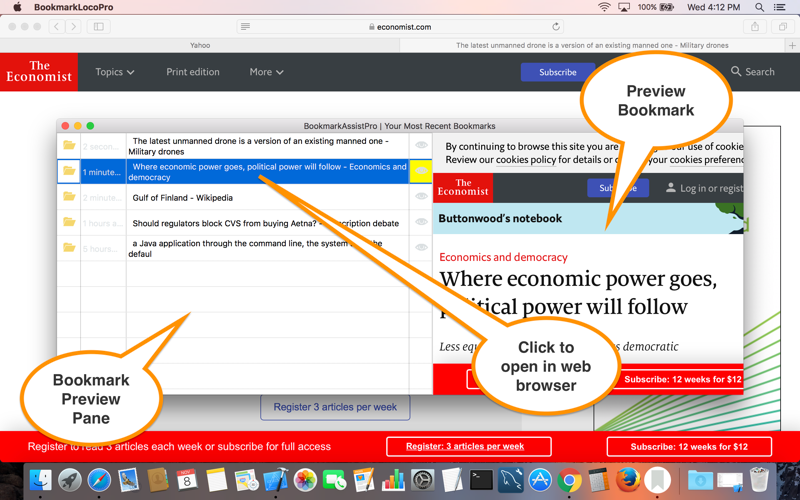The height and width of the screenshot is (500, 800).
Task: Toggle preview eye for the CVS Aetna bookmark
Action: pos(421,222)
